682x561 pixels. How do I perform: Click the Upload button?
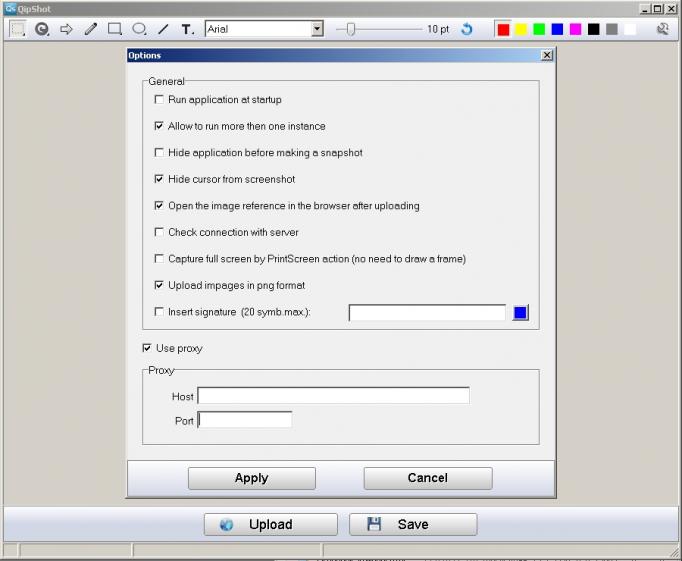[271, 524]
